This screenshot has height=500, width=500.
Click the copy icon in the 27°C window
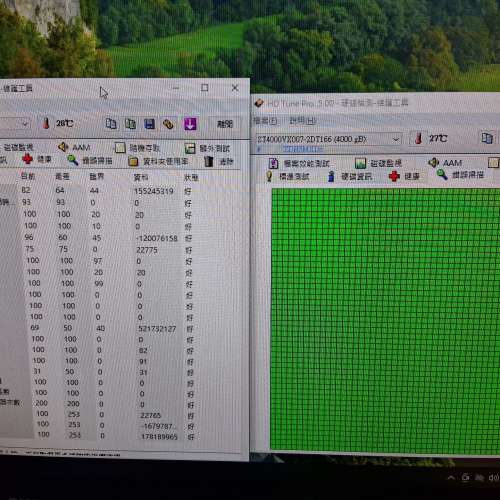(487, 138)
